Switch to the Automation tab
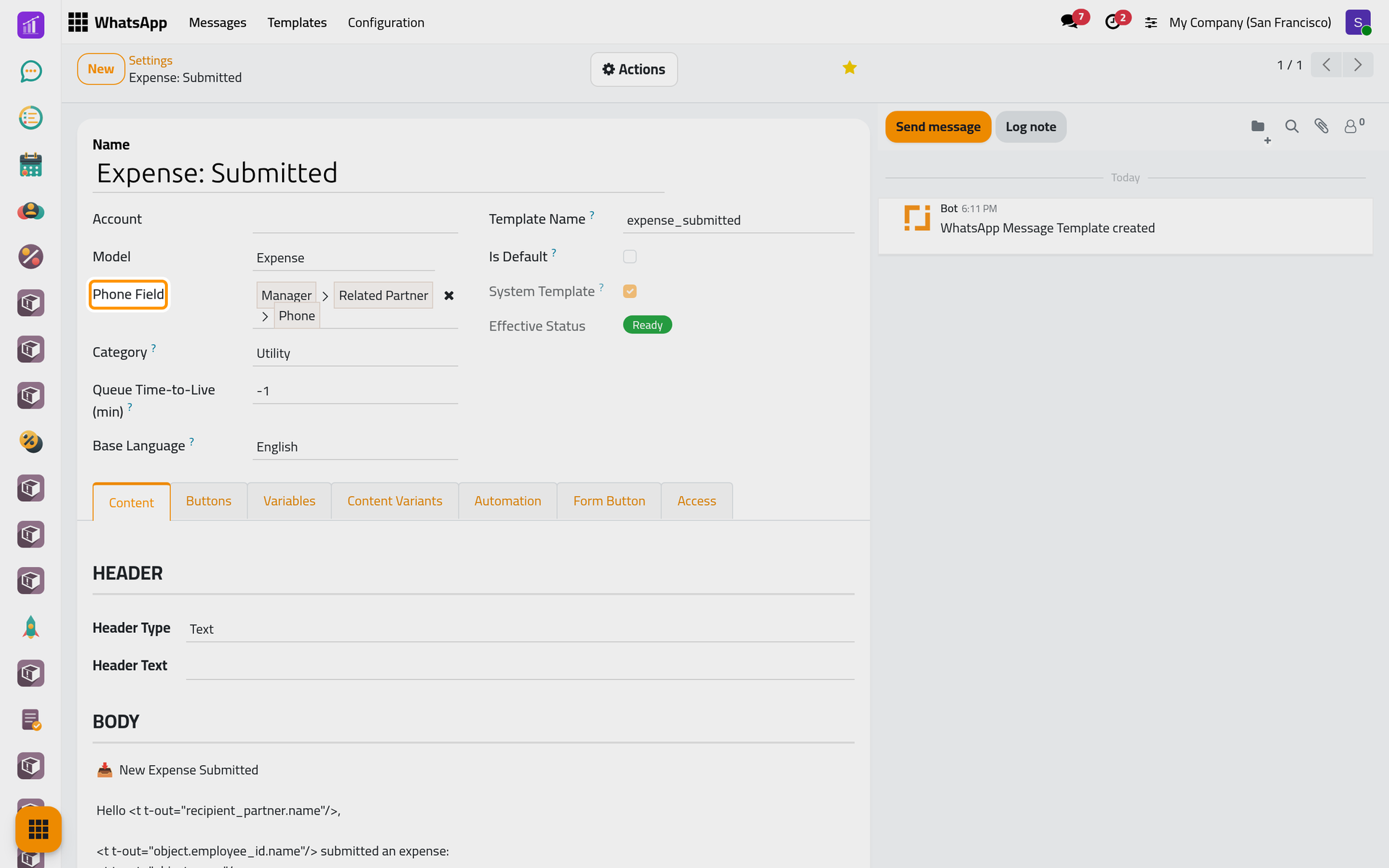 coord(508,501)
